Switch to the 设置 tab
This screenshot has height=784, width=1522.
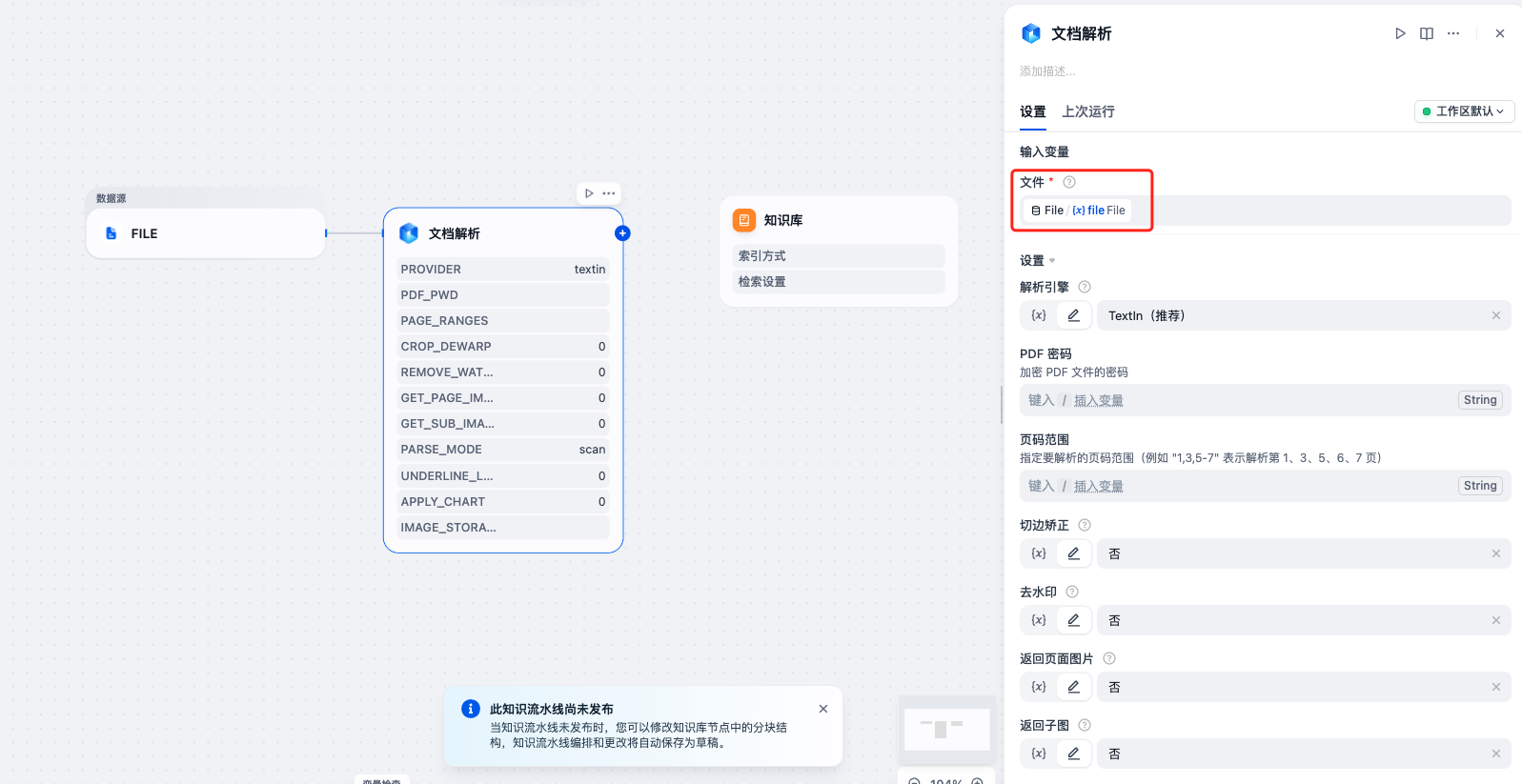1033,111
